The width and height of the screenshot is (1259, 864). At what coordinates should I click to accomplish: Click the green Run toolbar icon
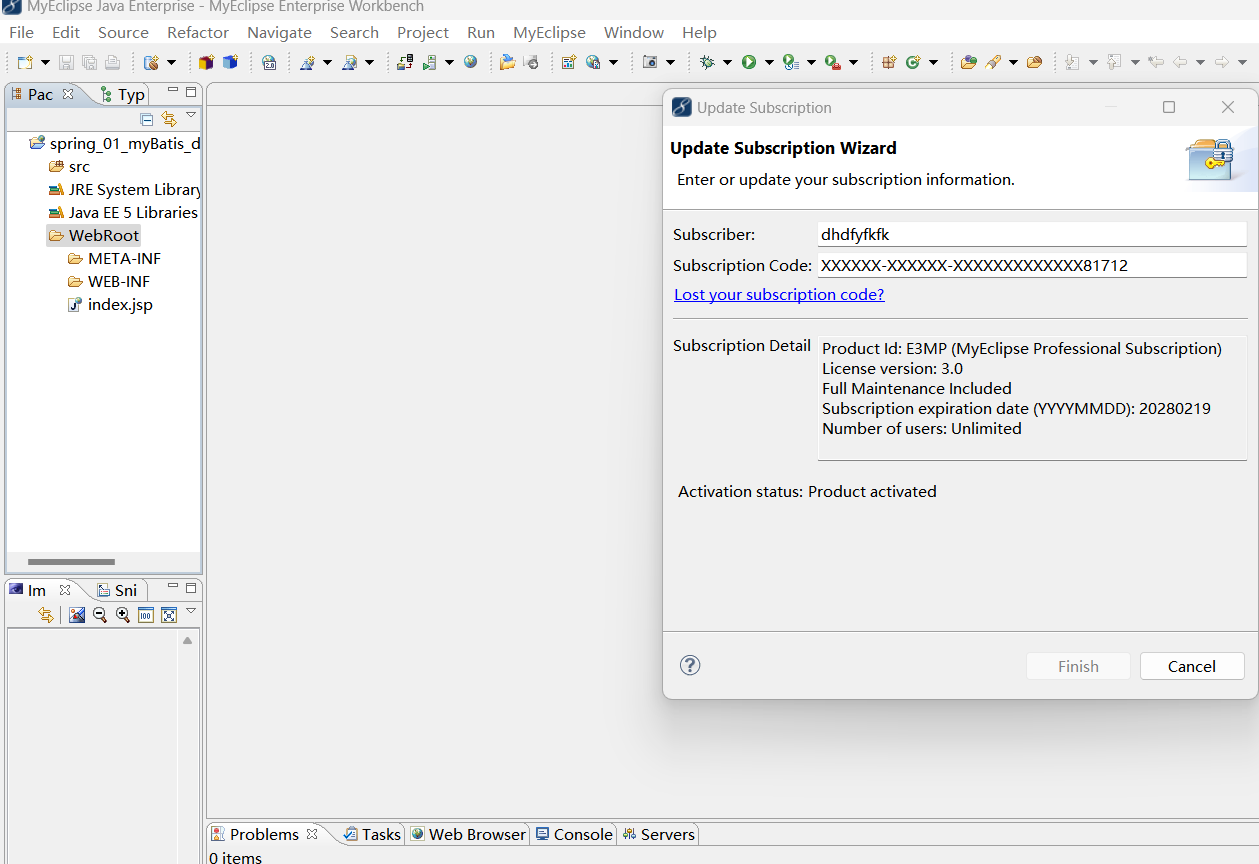pos(749,62)
